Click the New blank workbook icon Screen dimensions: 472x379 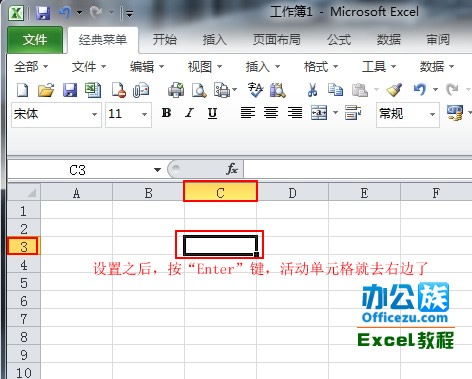[x=22, y=90]
